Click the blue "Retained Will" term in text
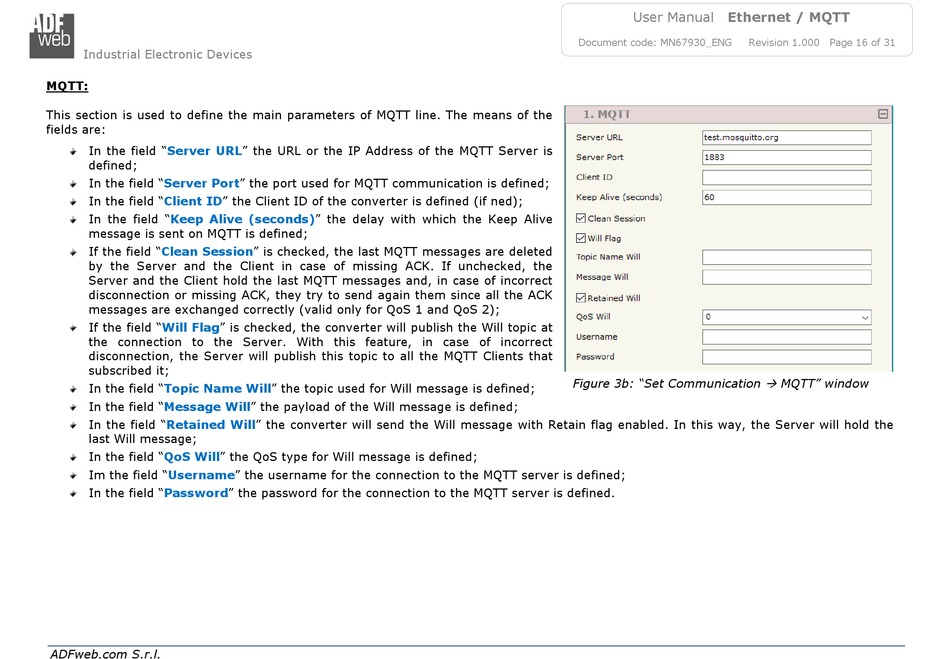This screenshot has width=950, height=659. (211, 425)
